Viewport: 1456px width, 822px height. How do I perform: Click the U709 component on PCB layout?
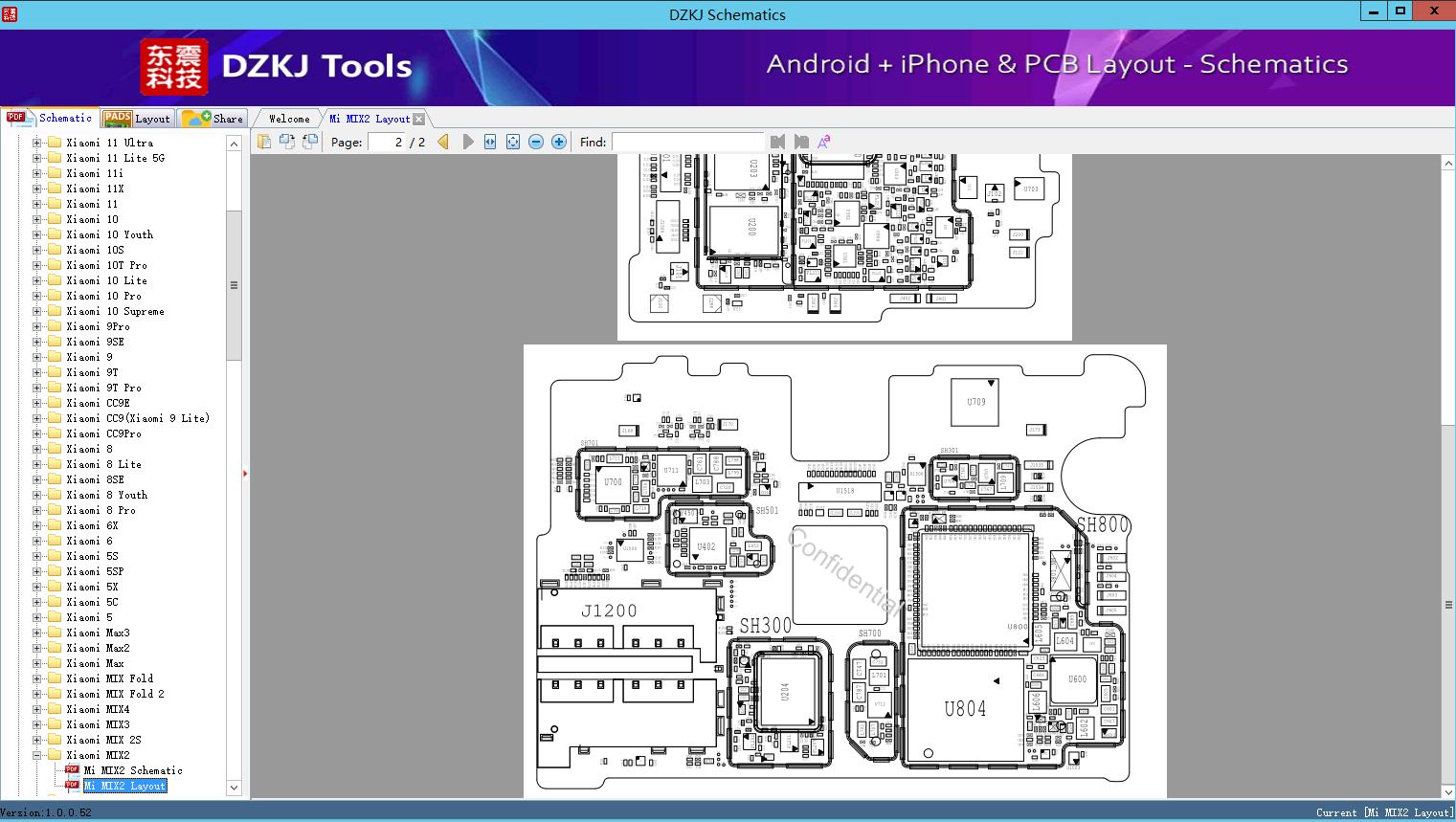(975, 402)
